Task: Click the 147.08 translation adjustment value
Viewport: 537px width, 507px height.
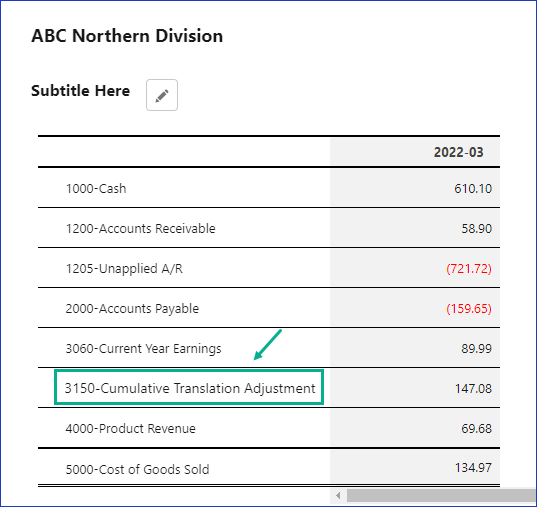Action: click(x=473, y=389)
